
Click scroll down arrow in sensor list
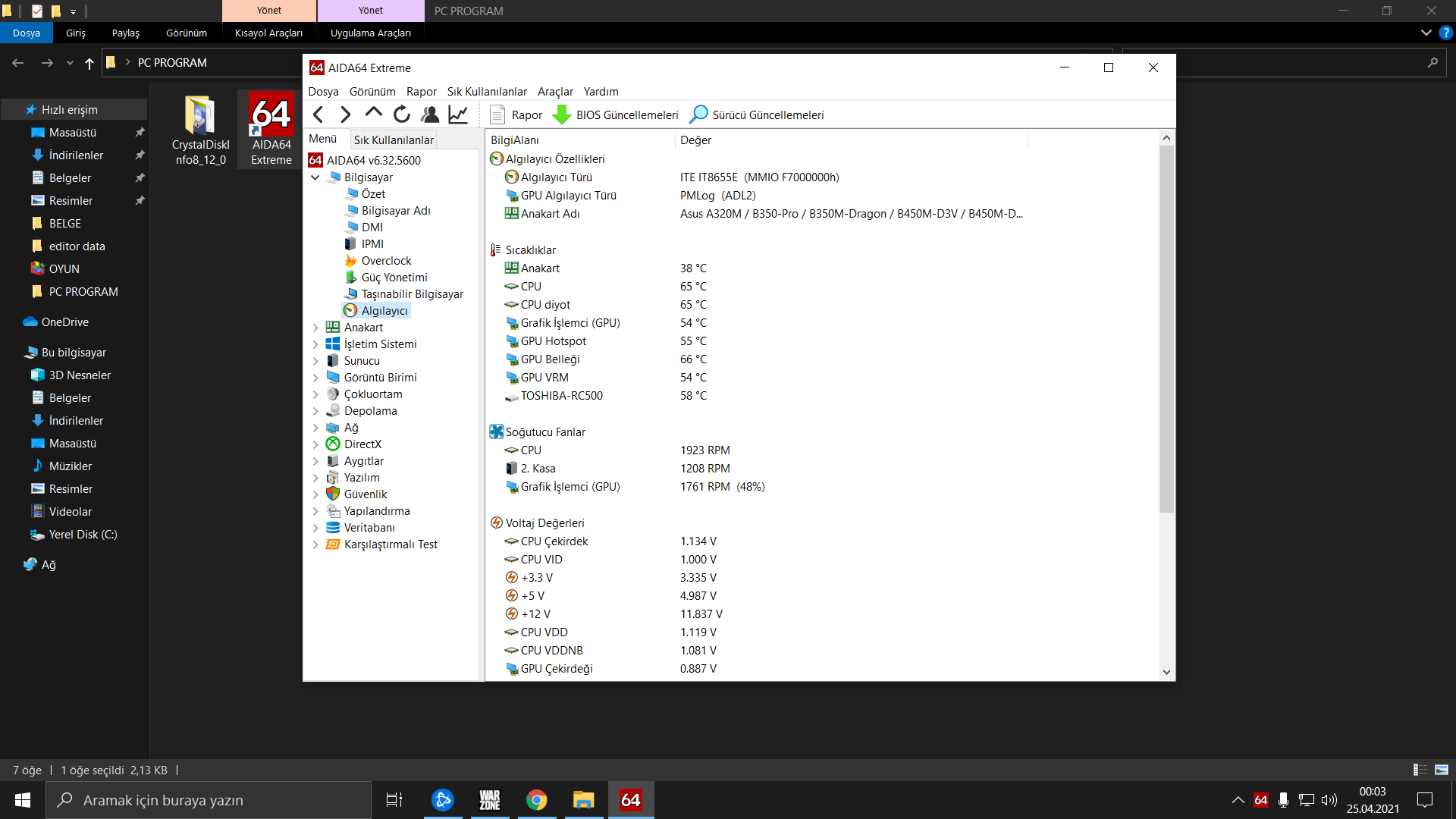(1166, 672)
